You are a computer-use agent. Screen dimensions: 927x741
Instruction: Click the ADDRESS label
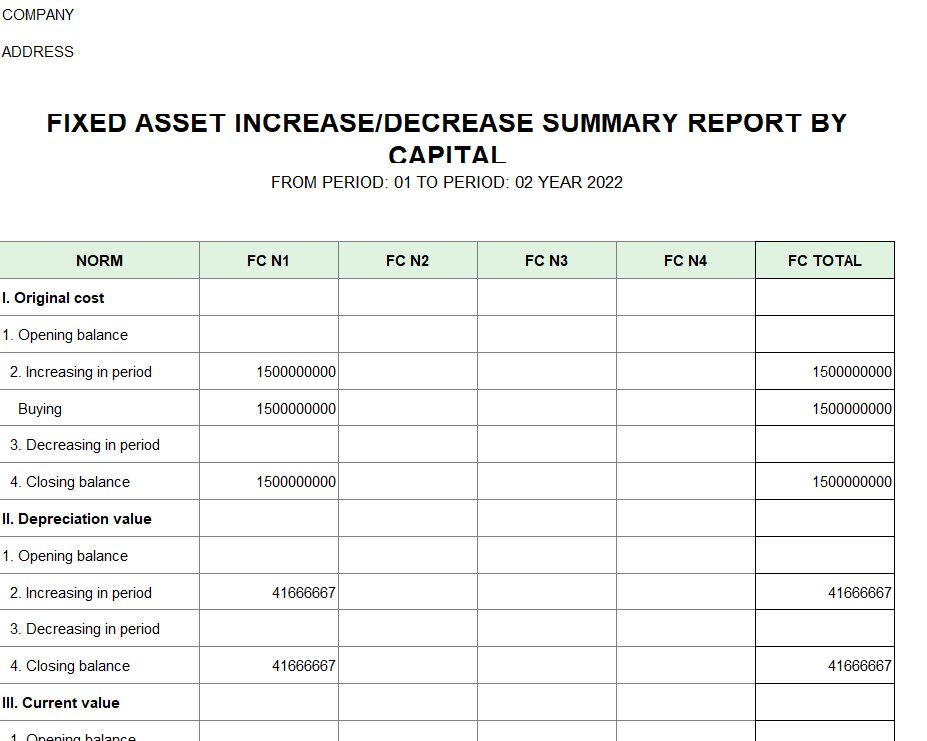pos(38,52)
